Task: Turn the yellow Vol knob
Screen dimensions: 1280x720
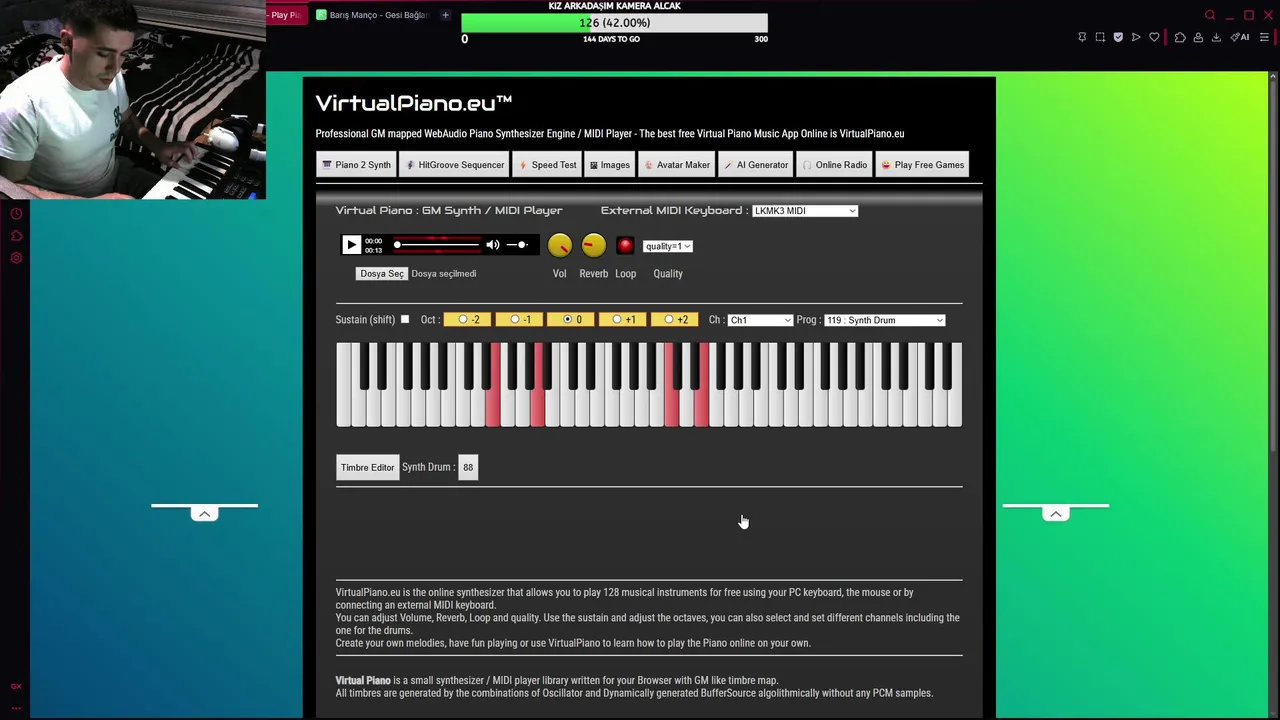Action: (x=559, y=245)
